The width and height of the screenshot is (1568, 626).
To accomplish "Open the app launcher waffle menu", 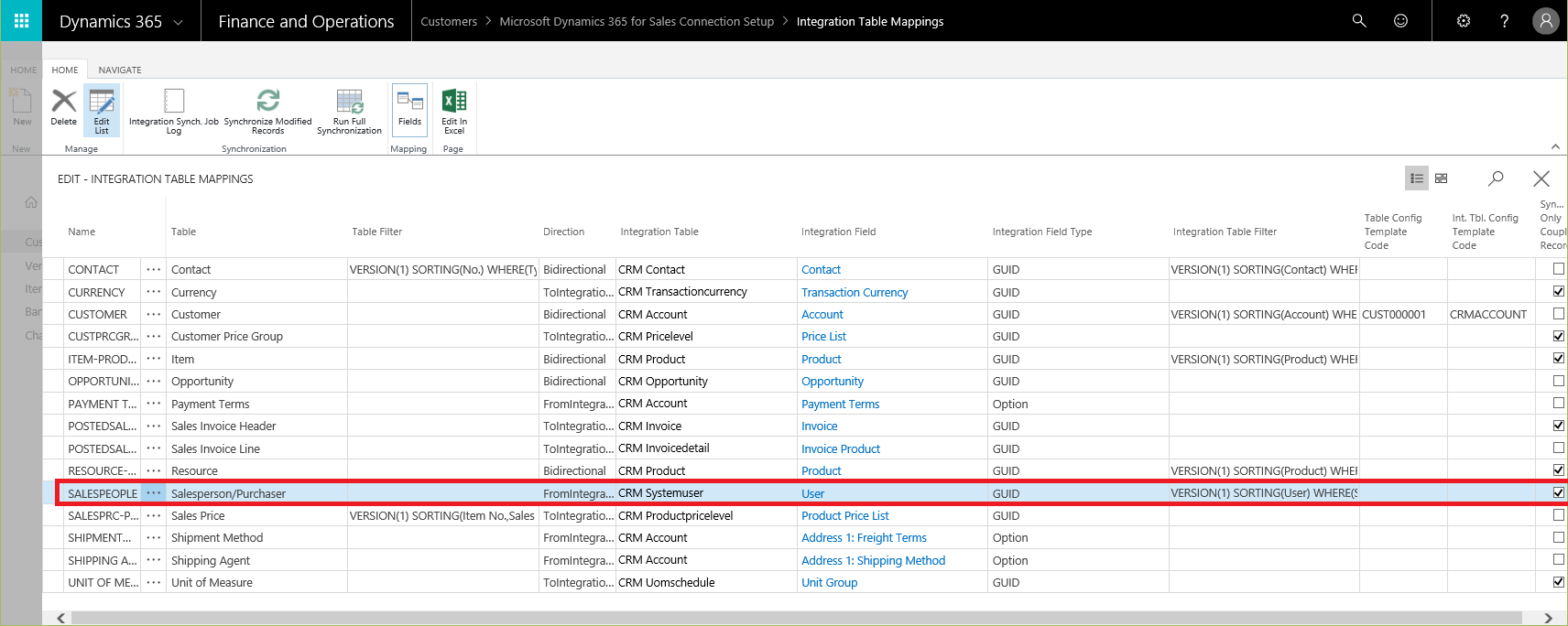I will (21, 20).
